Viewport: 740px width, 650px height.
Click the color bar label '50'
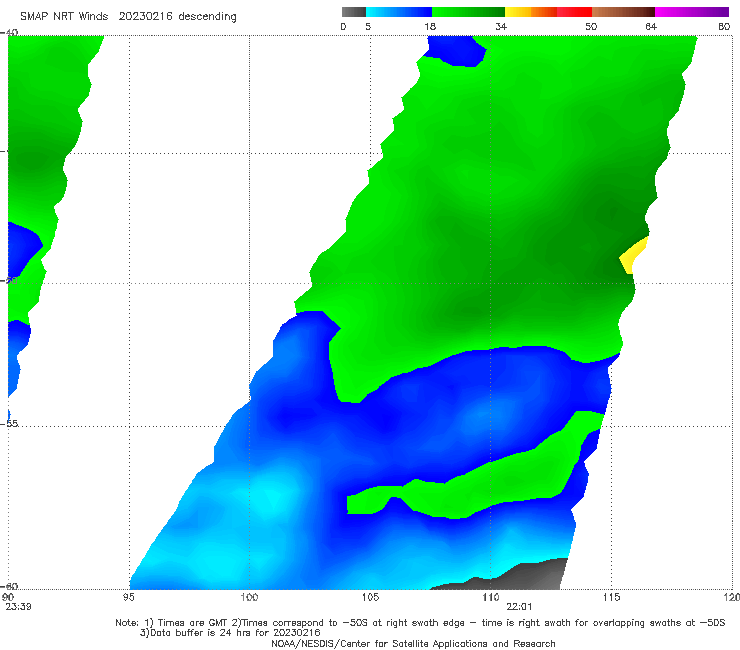pos(591,26)
